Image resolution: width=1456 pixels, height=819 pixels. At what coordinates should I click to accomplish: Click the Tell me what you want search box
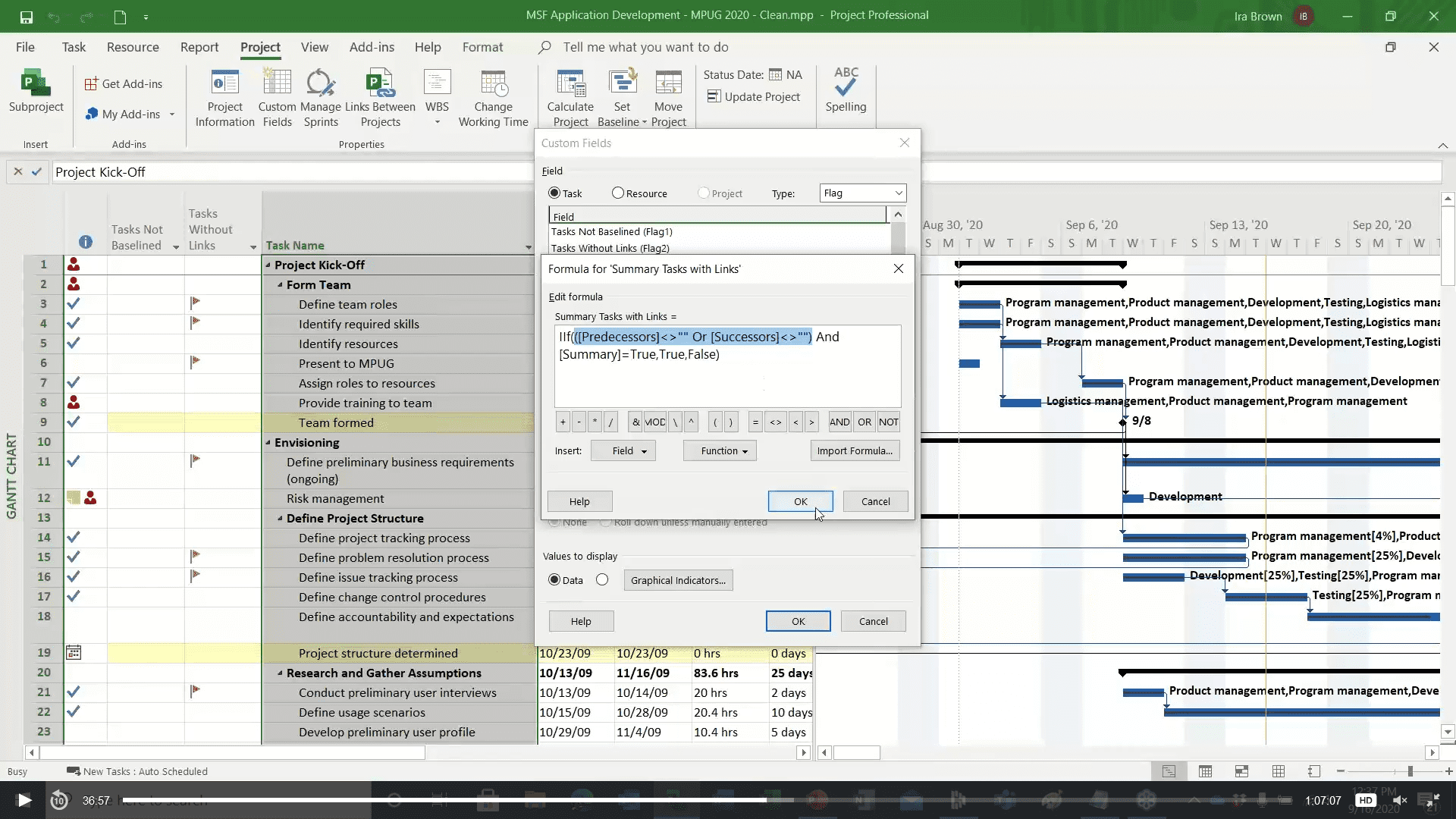point(645,47)
